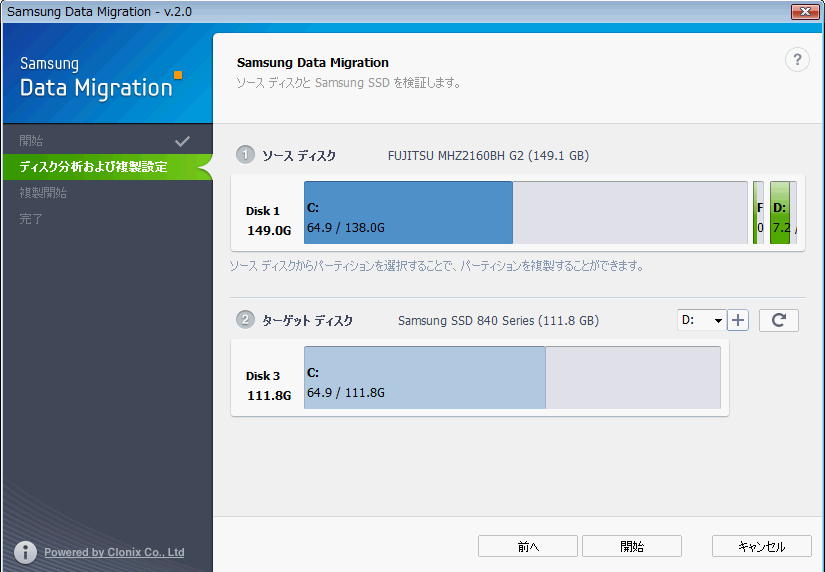The height and width of the screenshot is (572, 825).
Task: Select the ディスク分析および複製設定 sidebar step
Action: coord(93,167)
